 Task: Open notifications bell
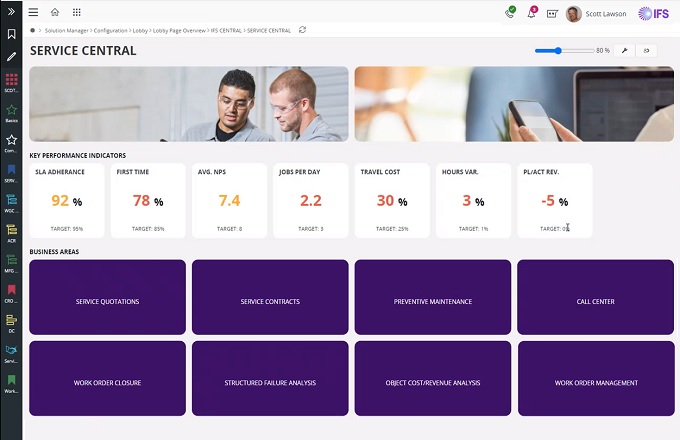[x=532, y=13]
